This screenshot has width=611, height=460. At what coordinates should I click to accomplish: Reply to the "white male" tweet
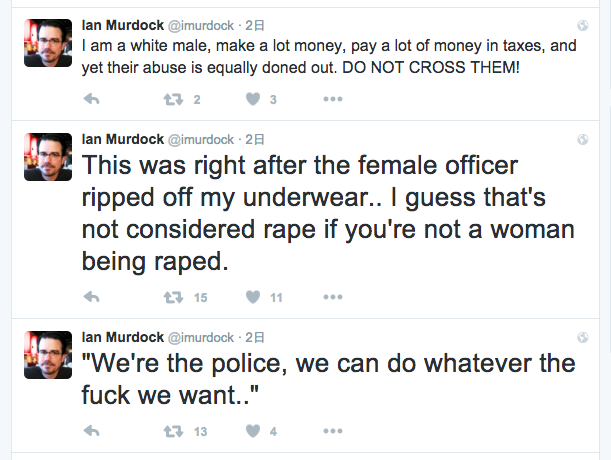pyautogui.click(x=92, y=99)
